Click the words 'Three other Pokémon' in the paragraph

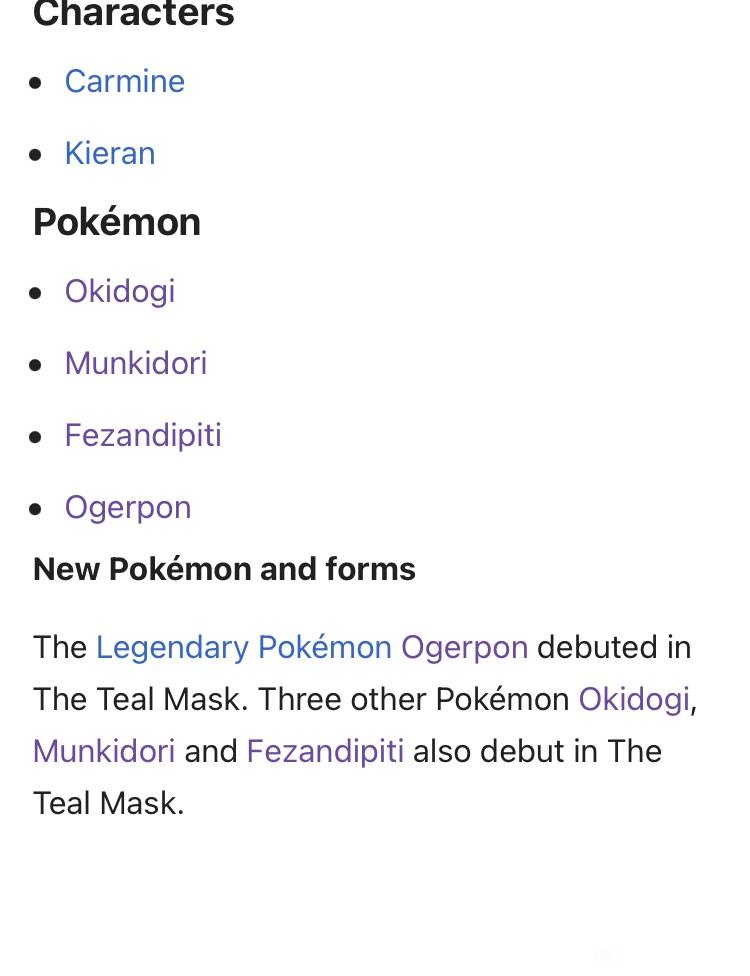tap(414, 700)
